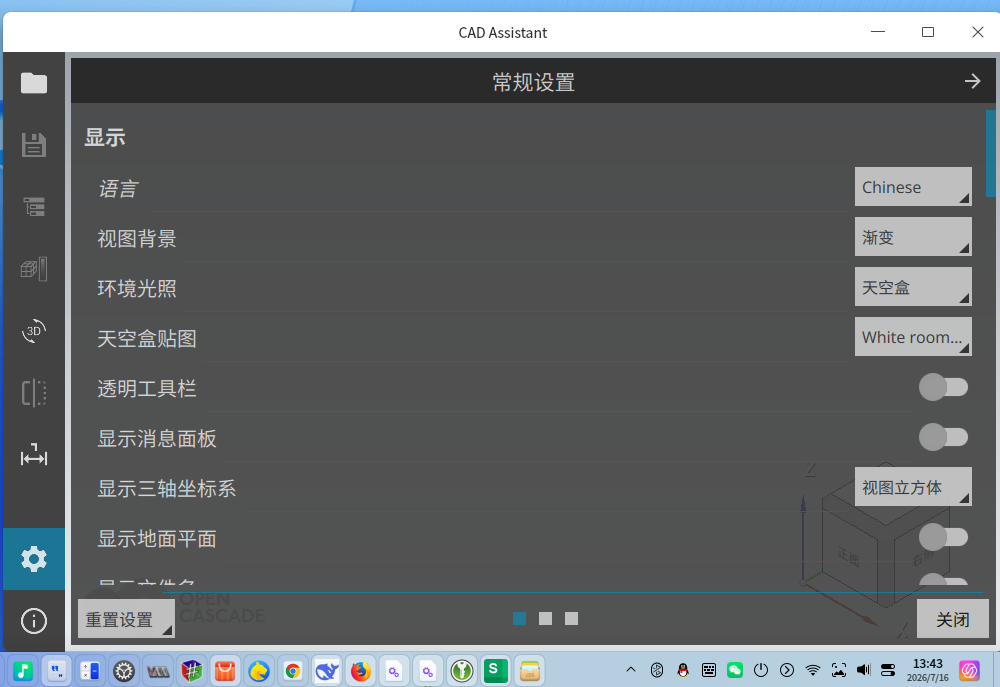The image size is (1000, 687).
Task: Select the first blue page indicator
Action: click(520, 618)
